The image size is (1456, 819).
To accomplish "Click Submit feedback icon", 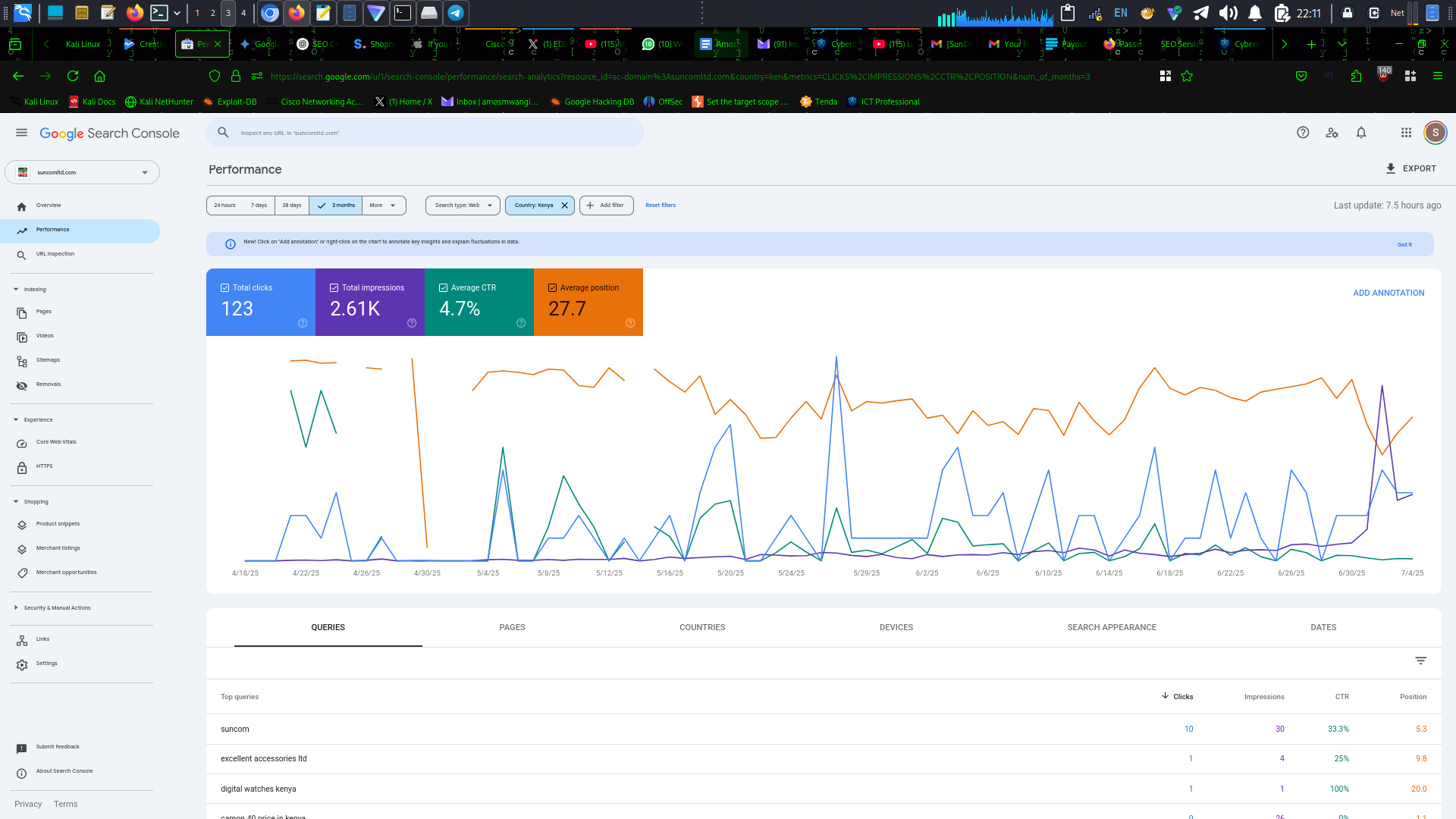I will click(21, 748).
